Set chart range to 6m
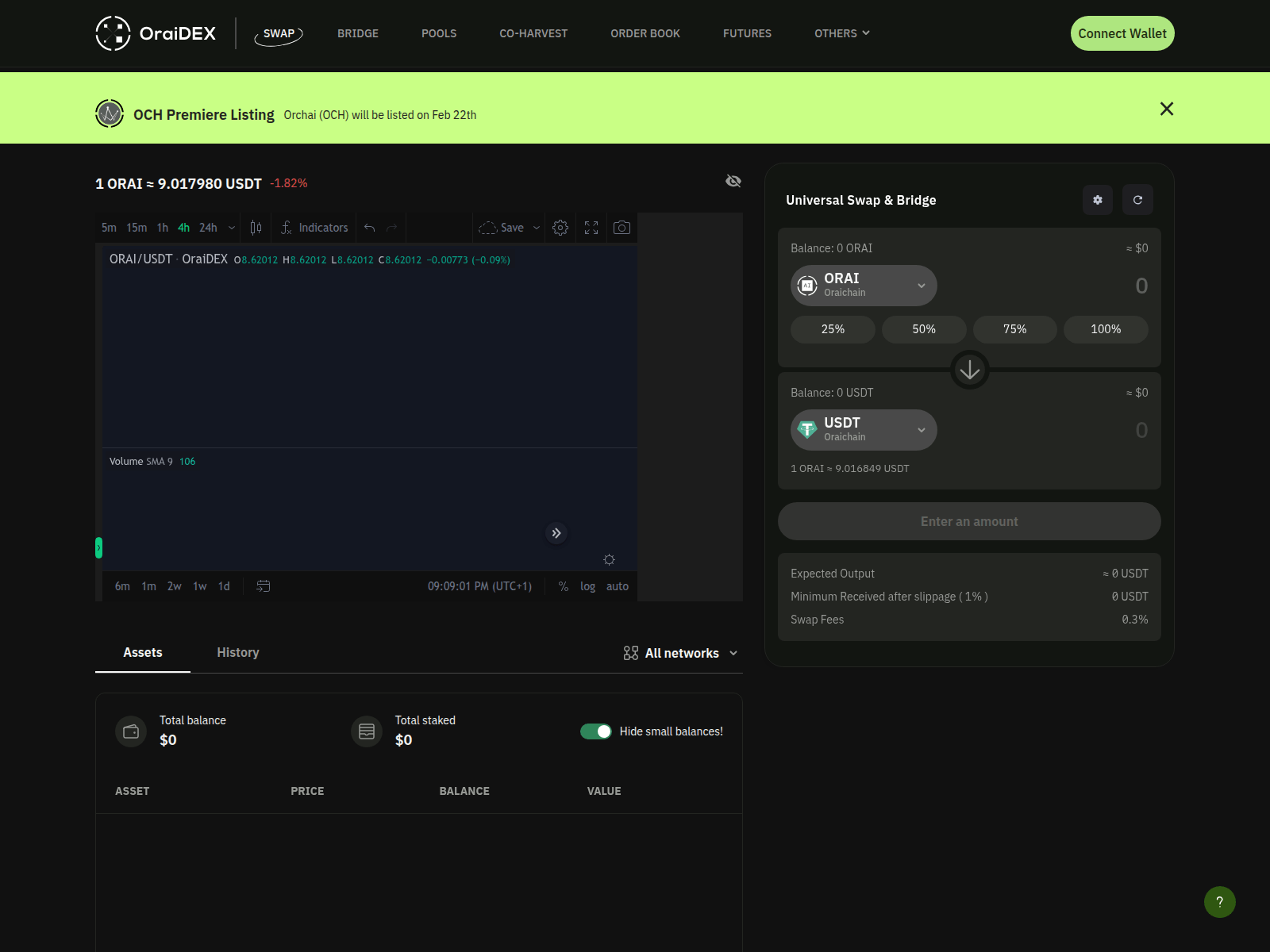Screen dimensions: 1270x952 [122, 586]
